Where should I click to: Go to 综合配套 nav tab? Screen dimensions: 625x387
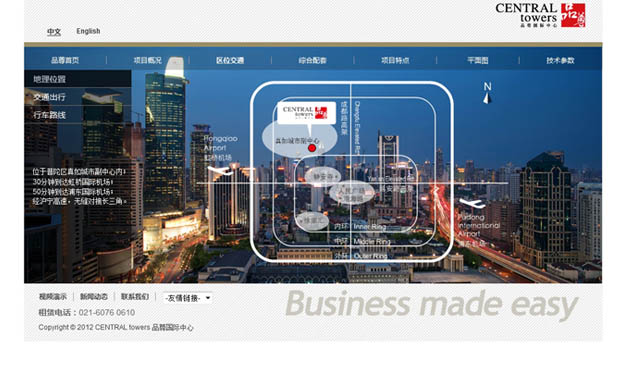[x=312, y=61]
